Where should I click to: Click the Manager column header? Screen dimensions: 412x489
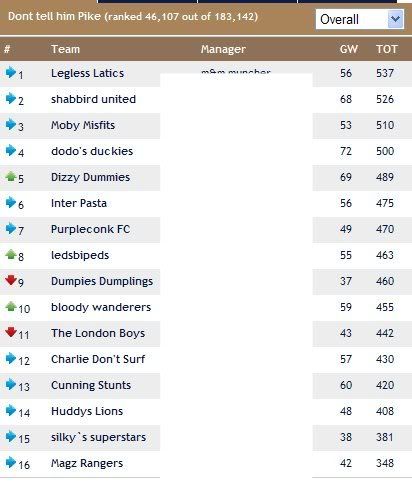(223, 49)
